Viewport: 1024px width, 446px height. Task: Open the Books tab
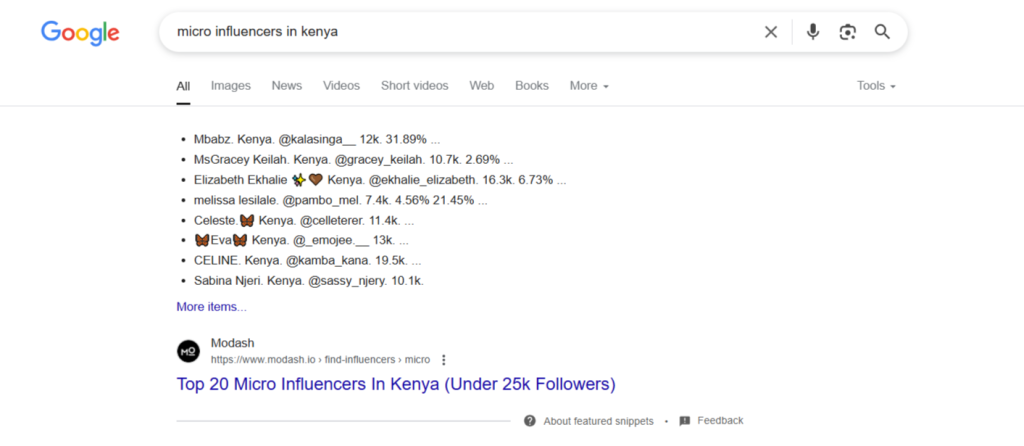[532, 86]
